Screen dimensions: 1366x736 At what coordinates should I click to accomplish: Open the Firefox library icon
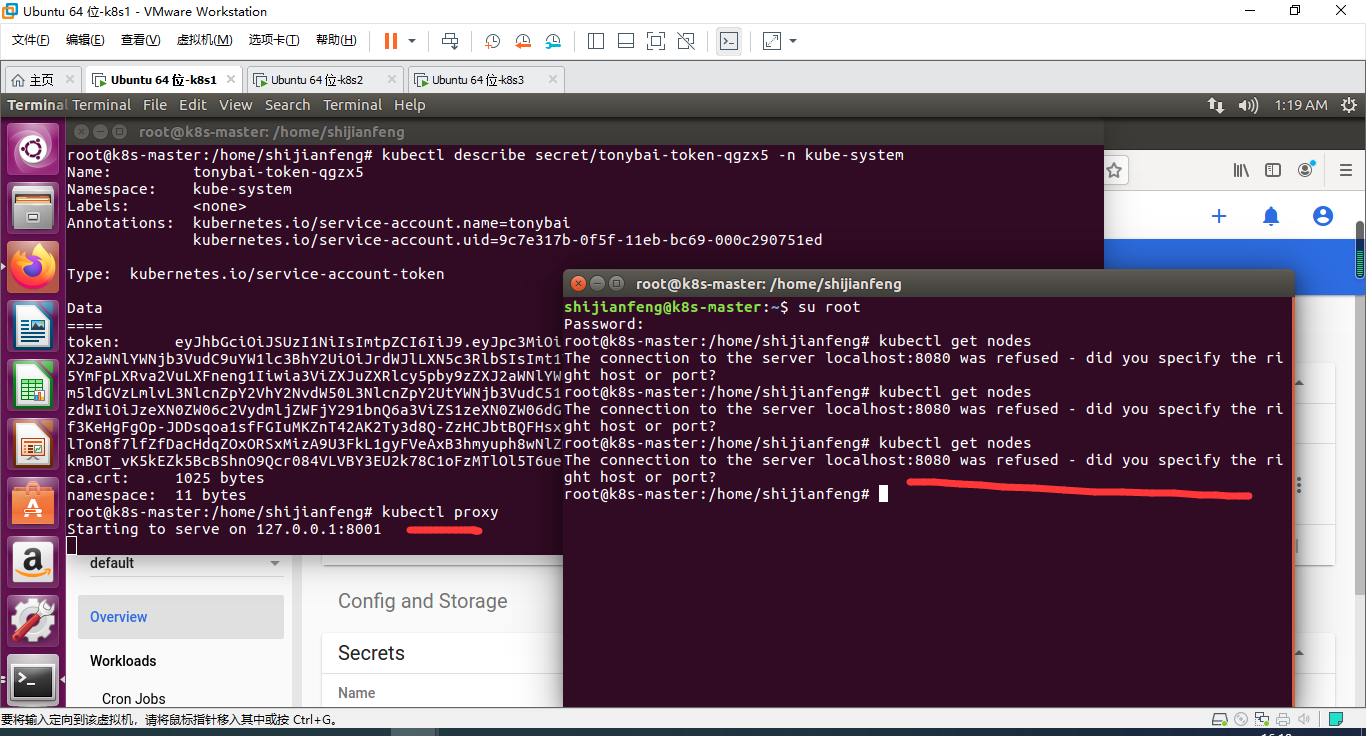click(1241, 171)
